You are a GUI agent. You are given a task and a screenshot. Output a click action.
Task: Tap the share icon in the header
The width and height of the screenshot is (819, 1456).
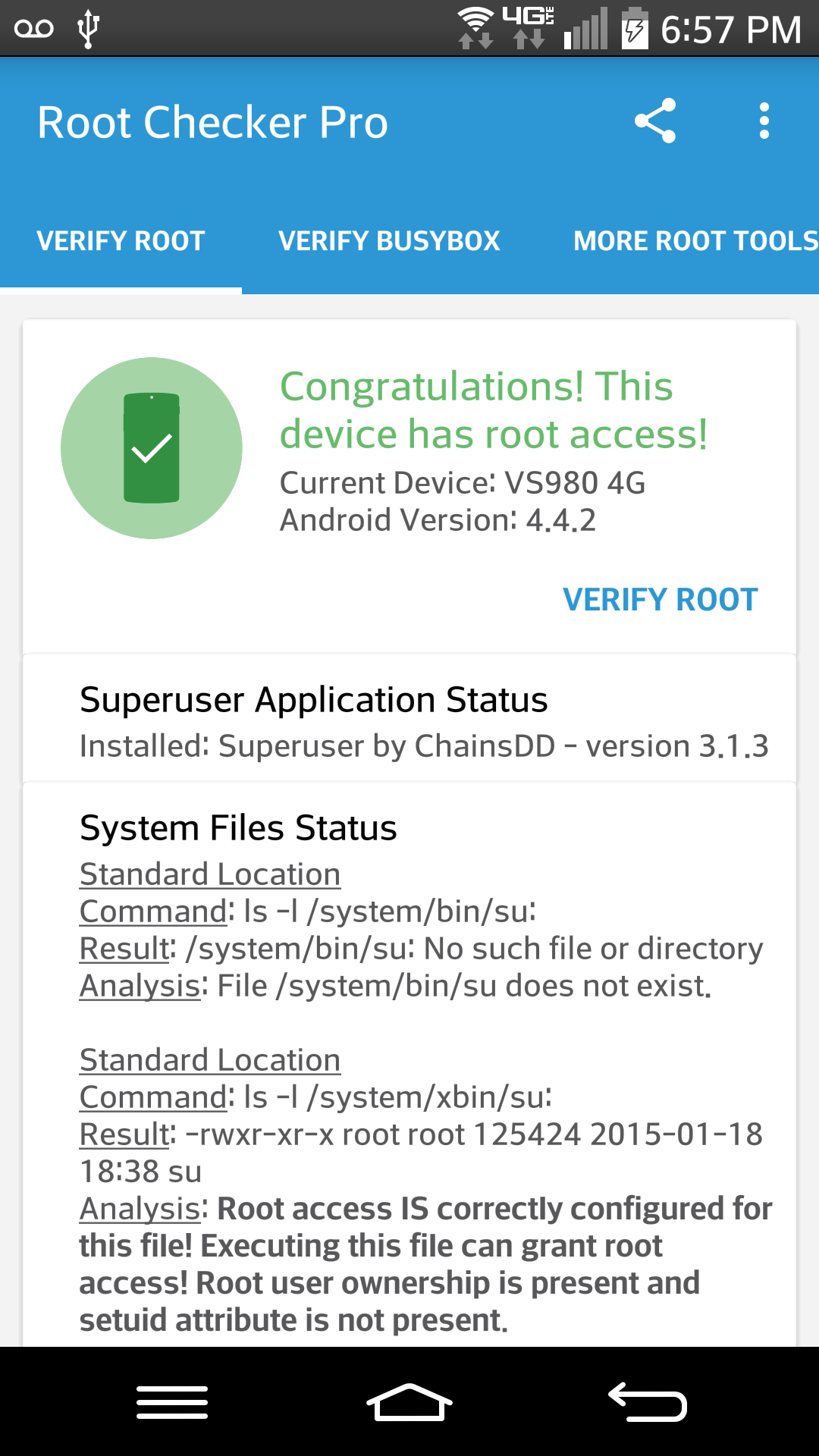pyautogui.click(x=655, y=121)
